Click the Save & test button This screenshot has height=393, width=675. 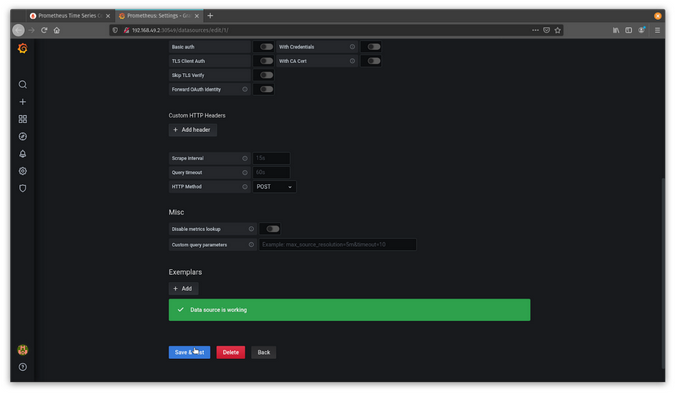pyautogui.click(x=189, y=353)
